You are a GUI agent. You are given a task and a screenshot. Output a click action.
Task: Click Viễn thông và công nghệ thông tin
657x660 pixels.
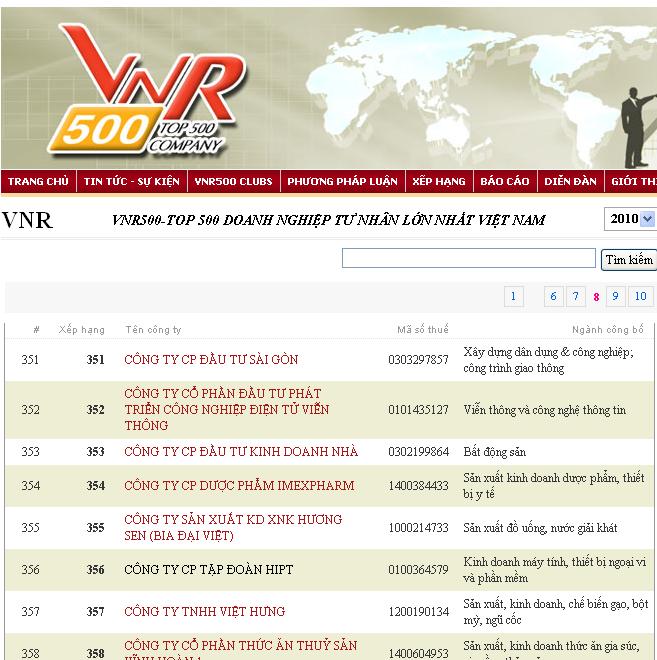click(x=545, y=410)
